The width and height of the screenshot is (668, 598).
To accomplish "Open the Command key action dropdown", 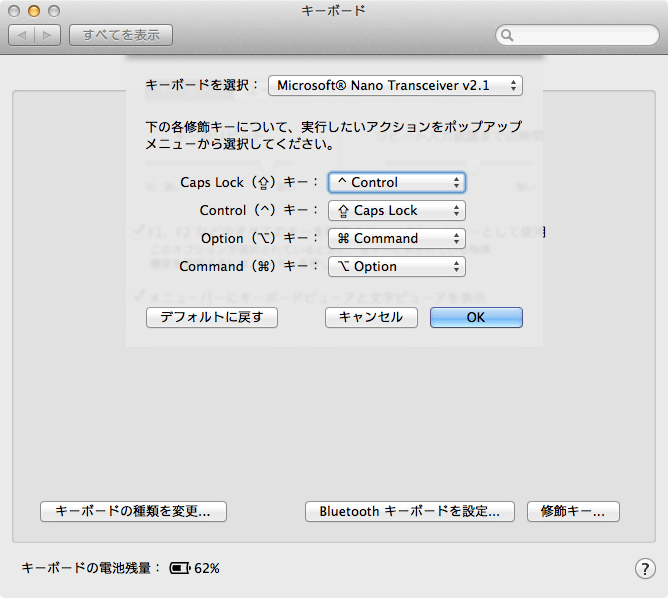I will click(x=397, y=267).
